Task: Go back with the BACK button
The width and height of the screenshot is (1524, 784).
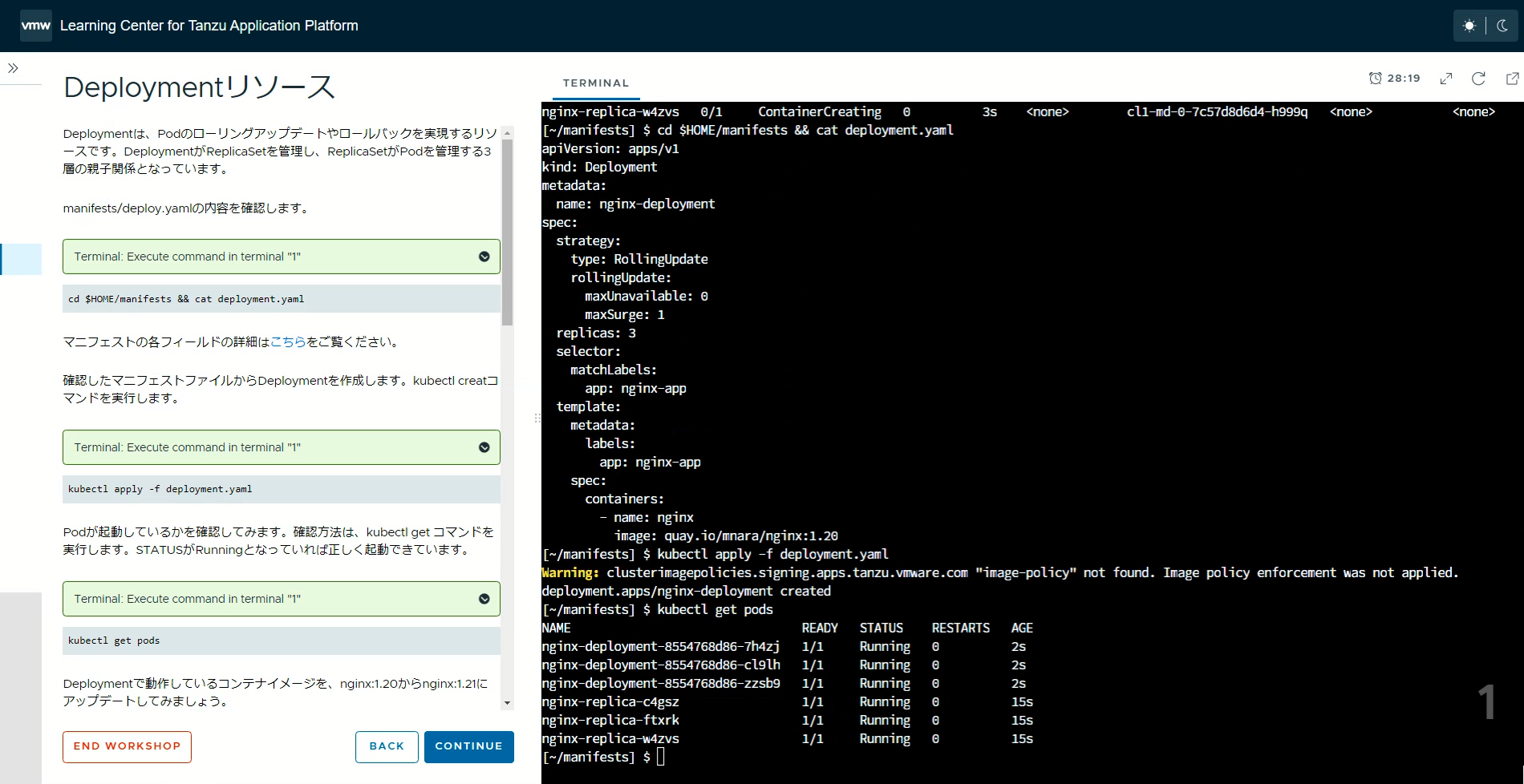Action: [x=387, y=746]
